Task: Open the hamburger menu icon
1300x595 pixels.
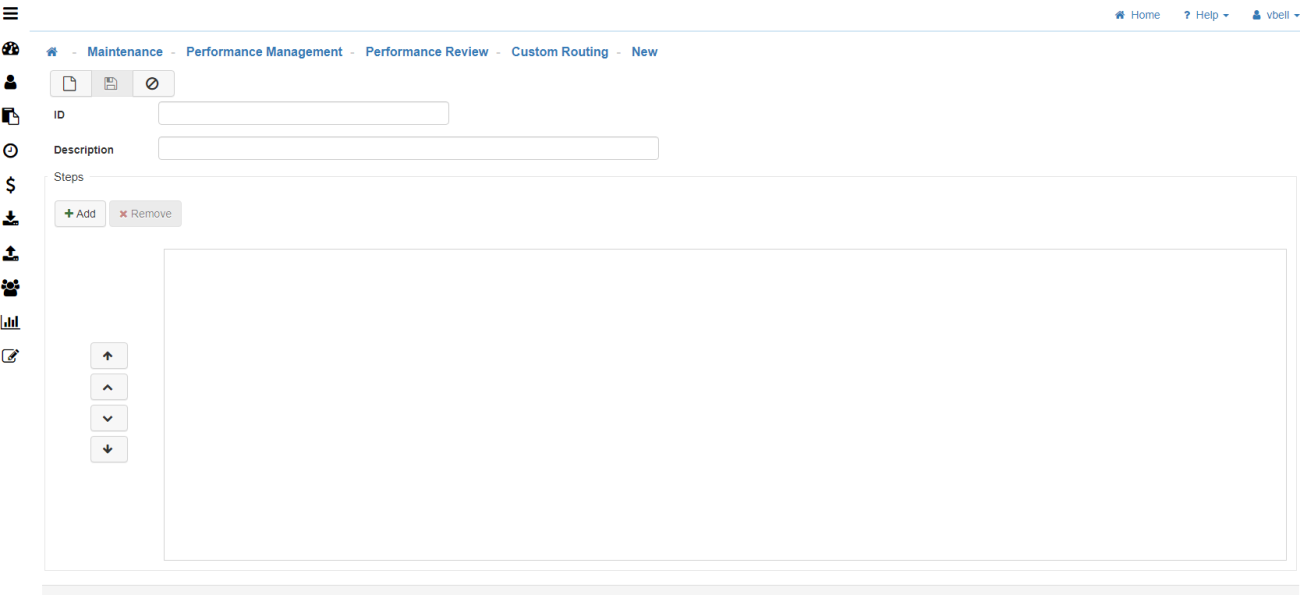Action: (11, 13)
